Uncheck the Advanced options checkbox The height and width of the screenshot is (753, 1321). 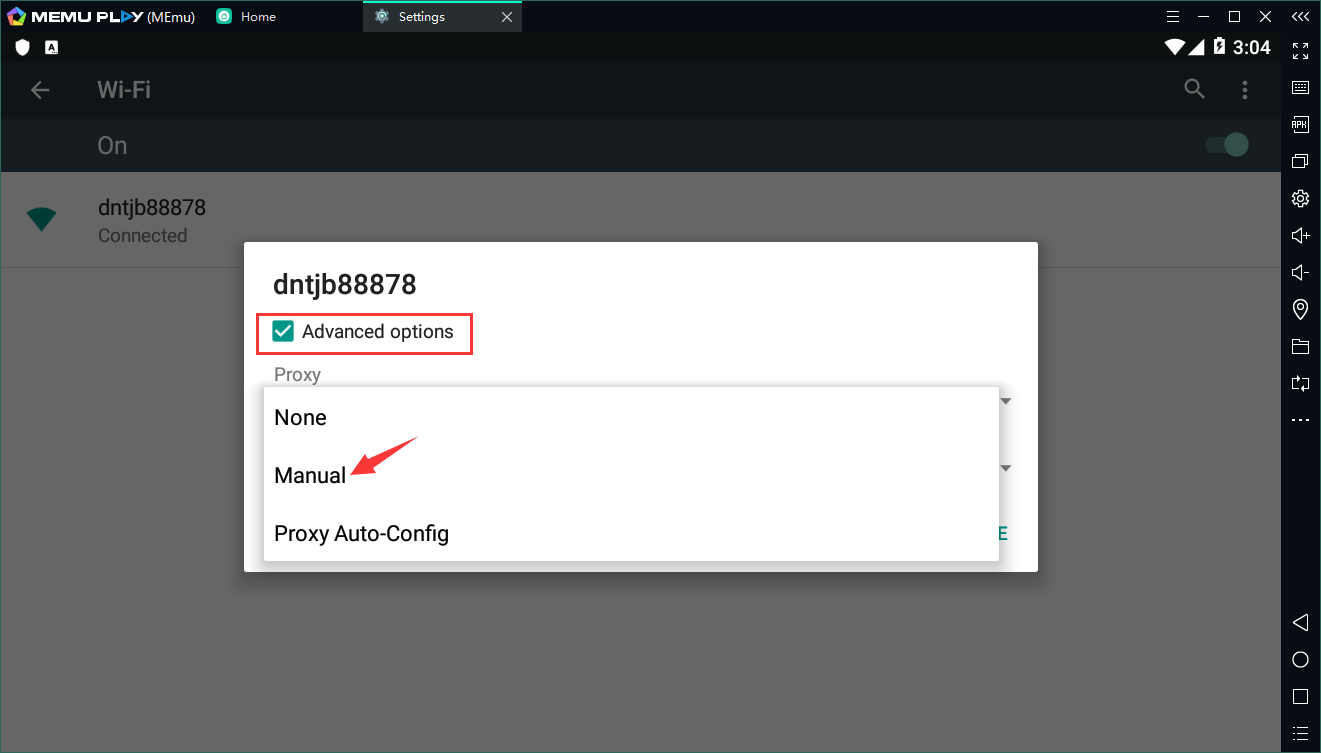click(x=284, y=332)
